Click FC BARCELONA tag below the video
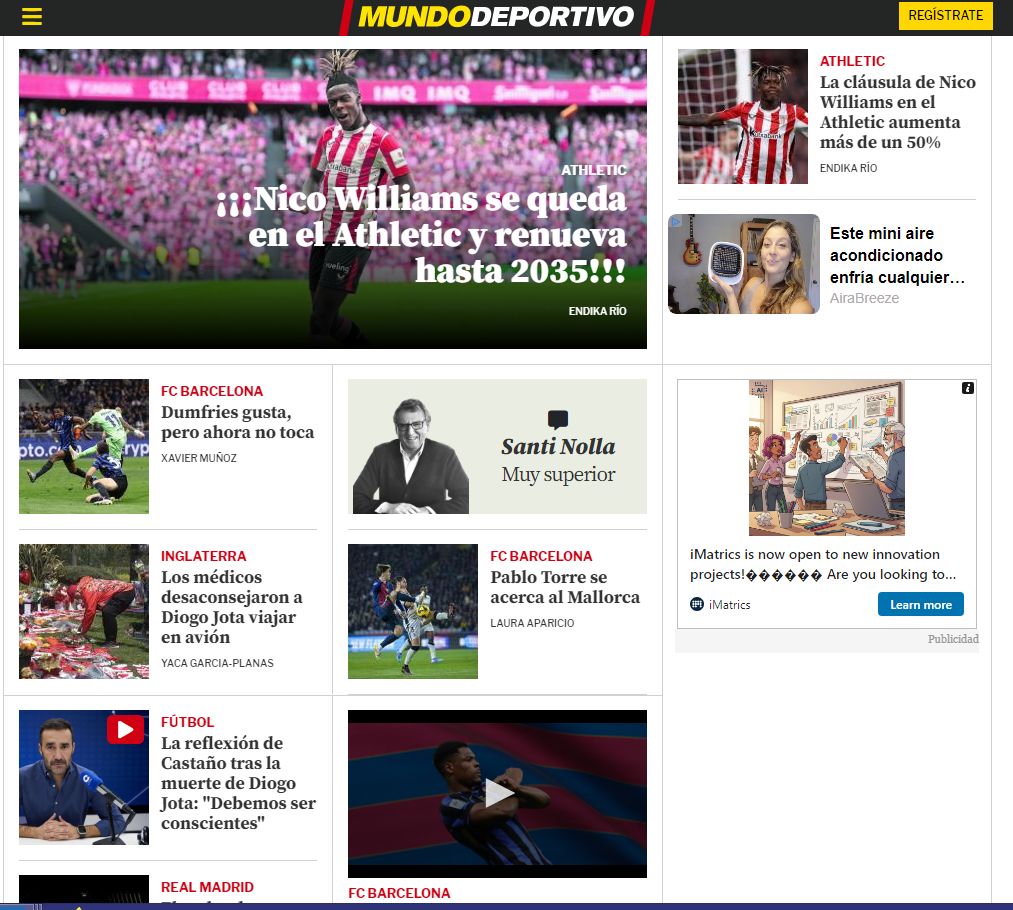Image resolution: width=1013 pixels, height=910 pixels. tap(399, 893)
